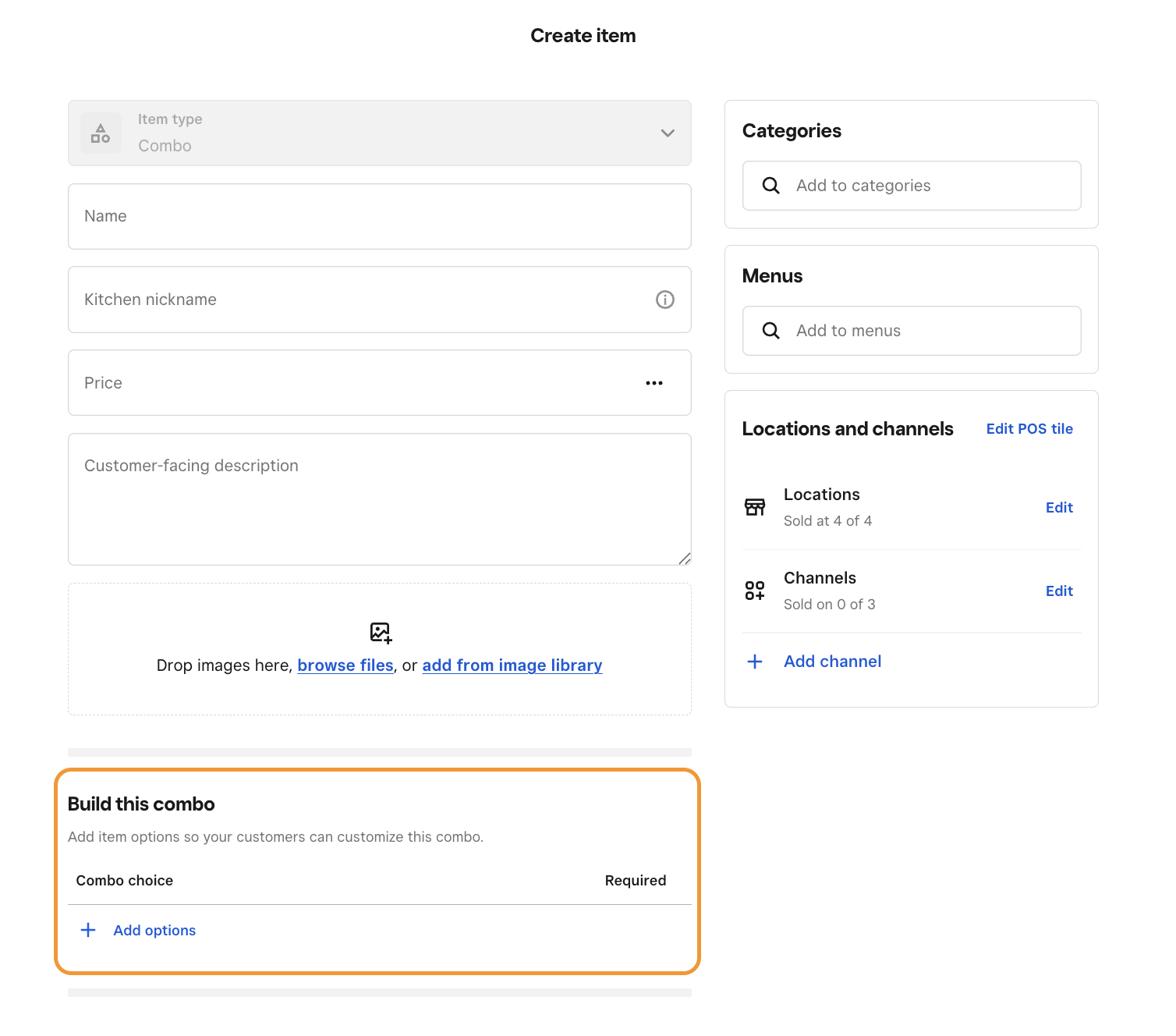Click the plus icon beside Add channel
Screen dimensions: 1176x1036
755,662
